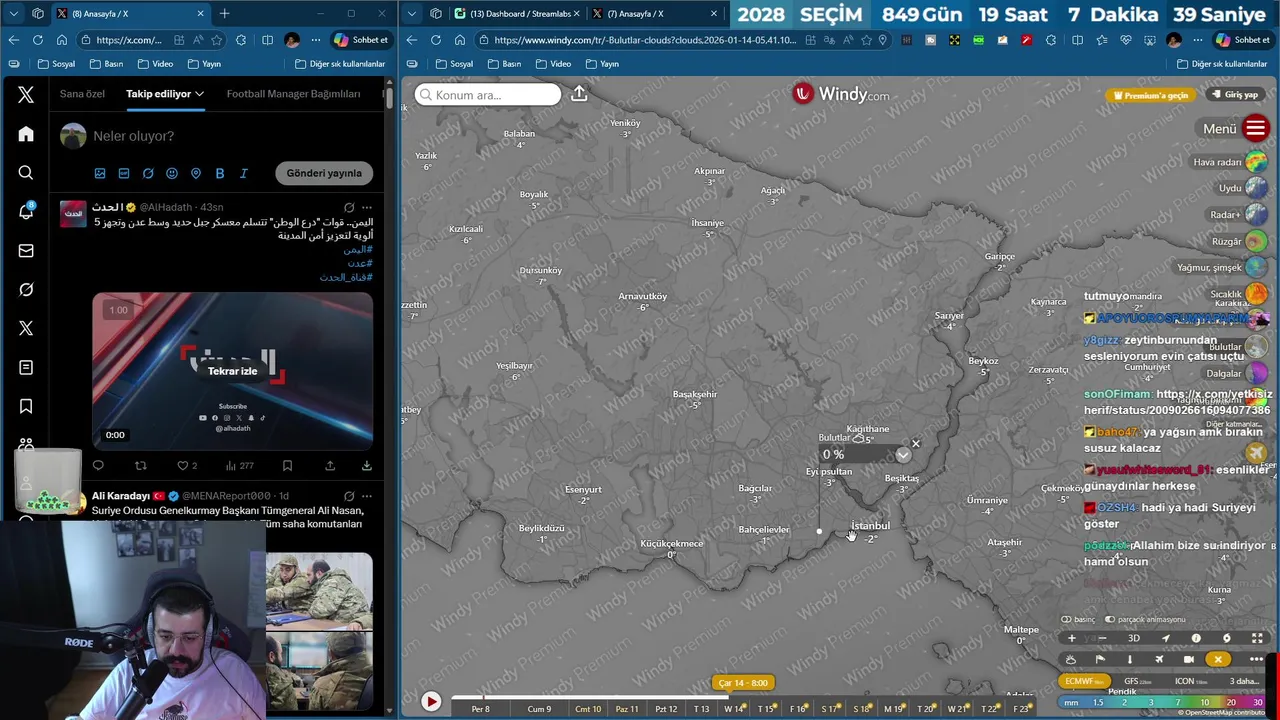Disable the active yellow X overlay button
1280x720 pixels.
tap(1217, 659)
